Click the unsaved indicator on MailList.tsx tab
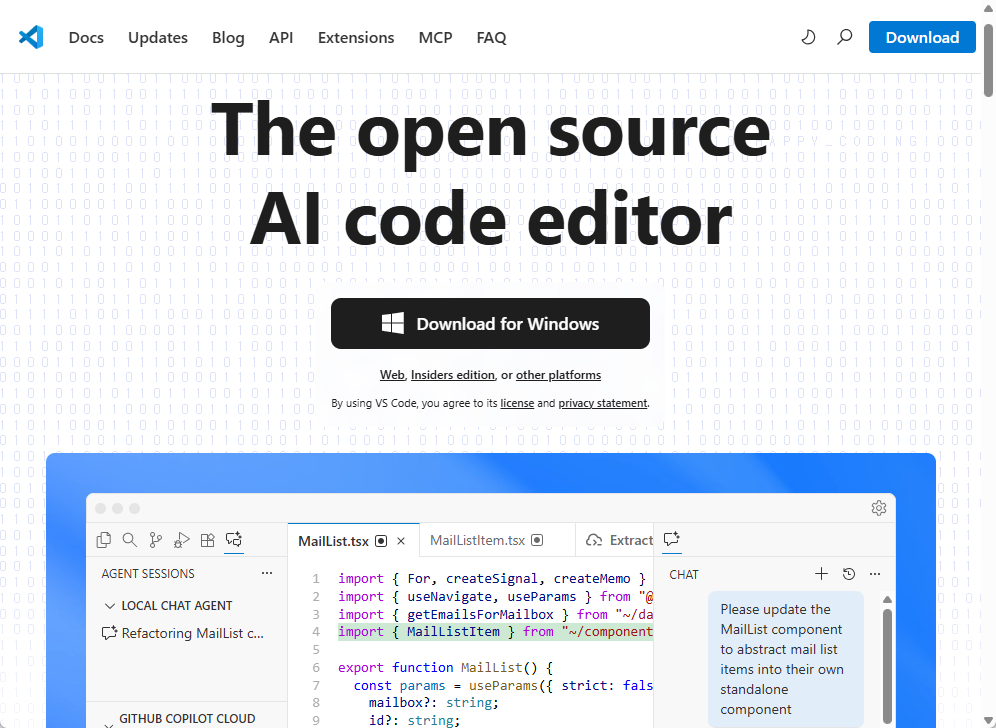 pos(381,541)
